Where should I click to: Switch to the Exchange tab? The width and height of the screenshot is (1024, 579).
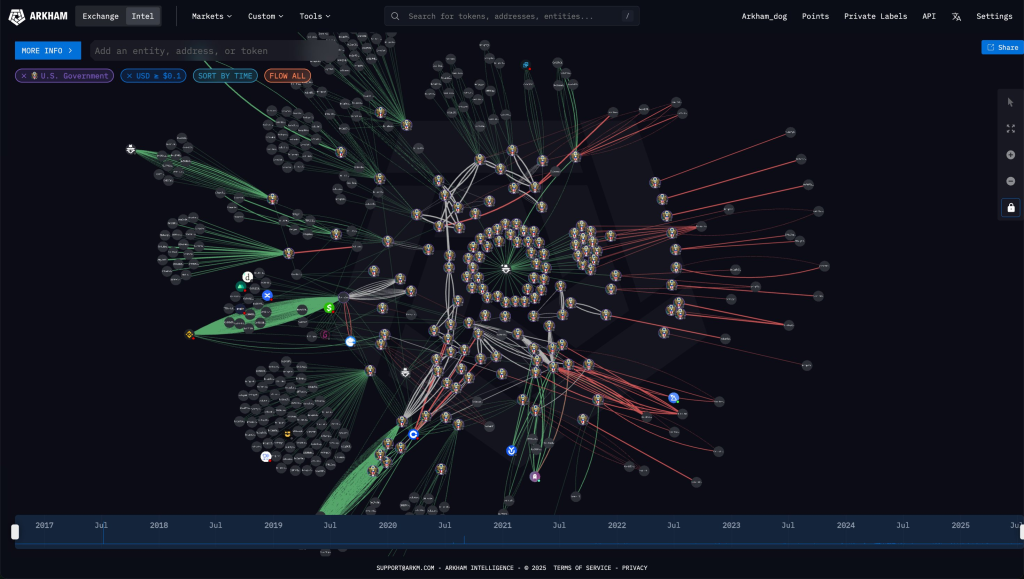[100, 16]
